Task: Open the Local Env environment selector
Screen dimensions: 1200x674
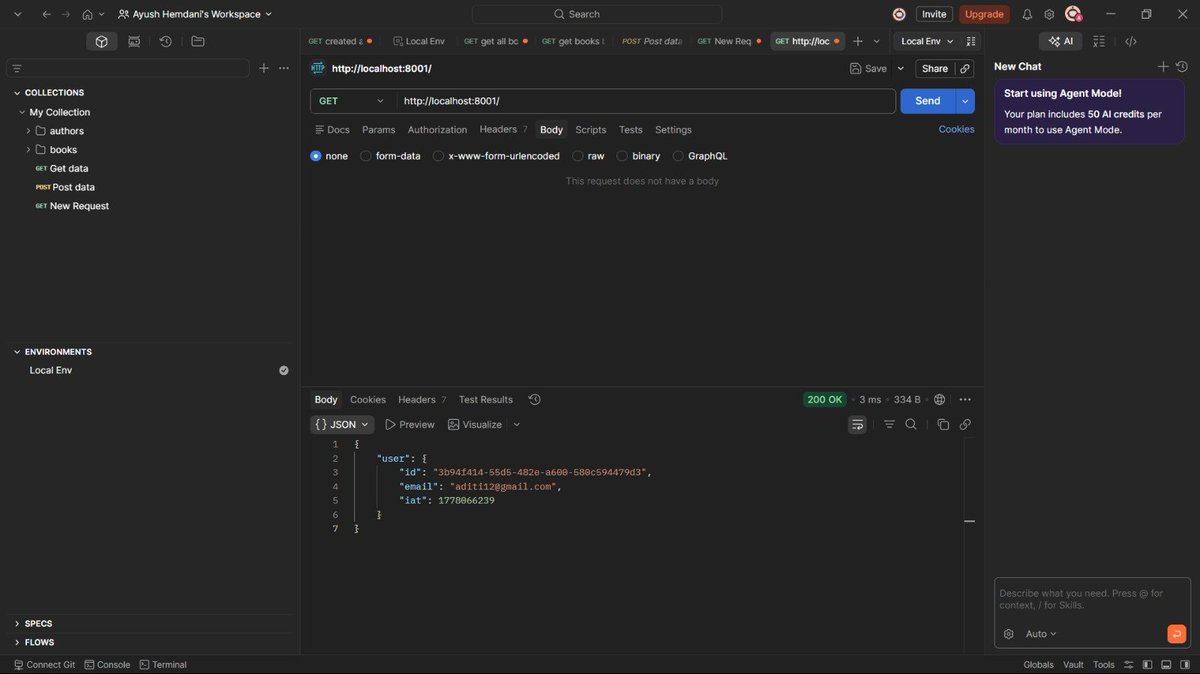Action: point(927,41)
